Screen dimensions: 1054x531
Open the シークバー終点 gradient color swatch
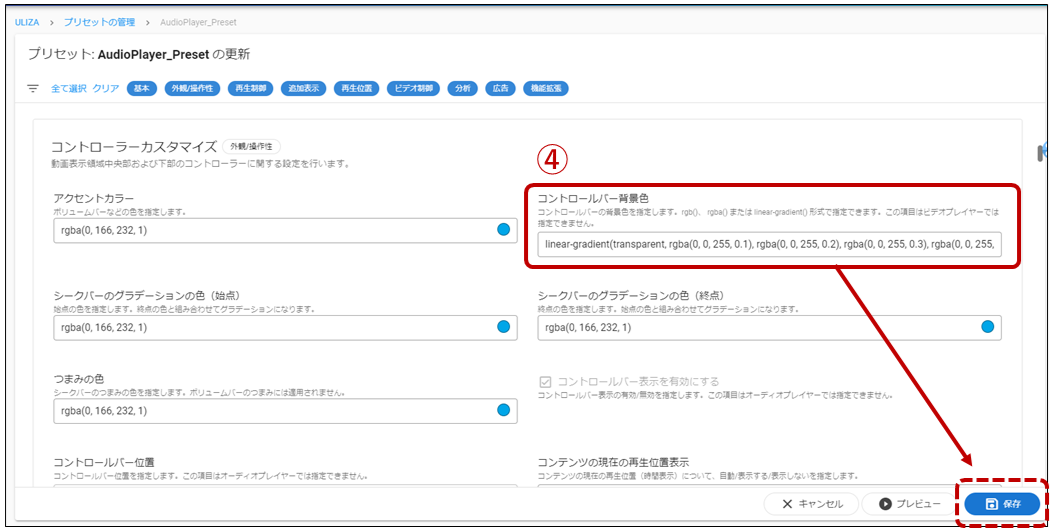point(988,327)
